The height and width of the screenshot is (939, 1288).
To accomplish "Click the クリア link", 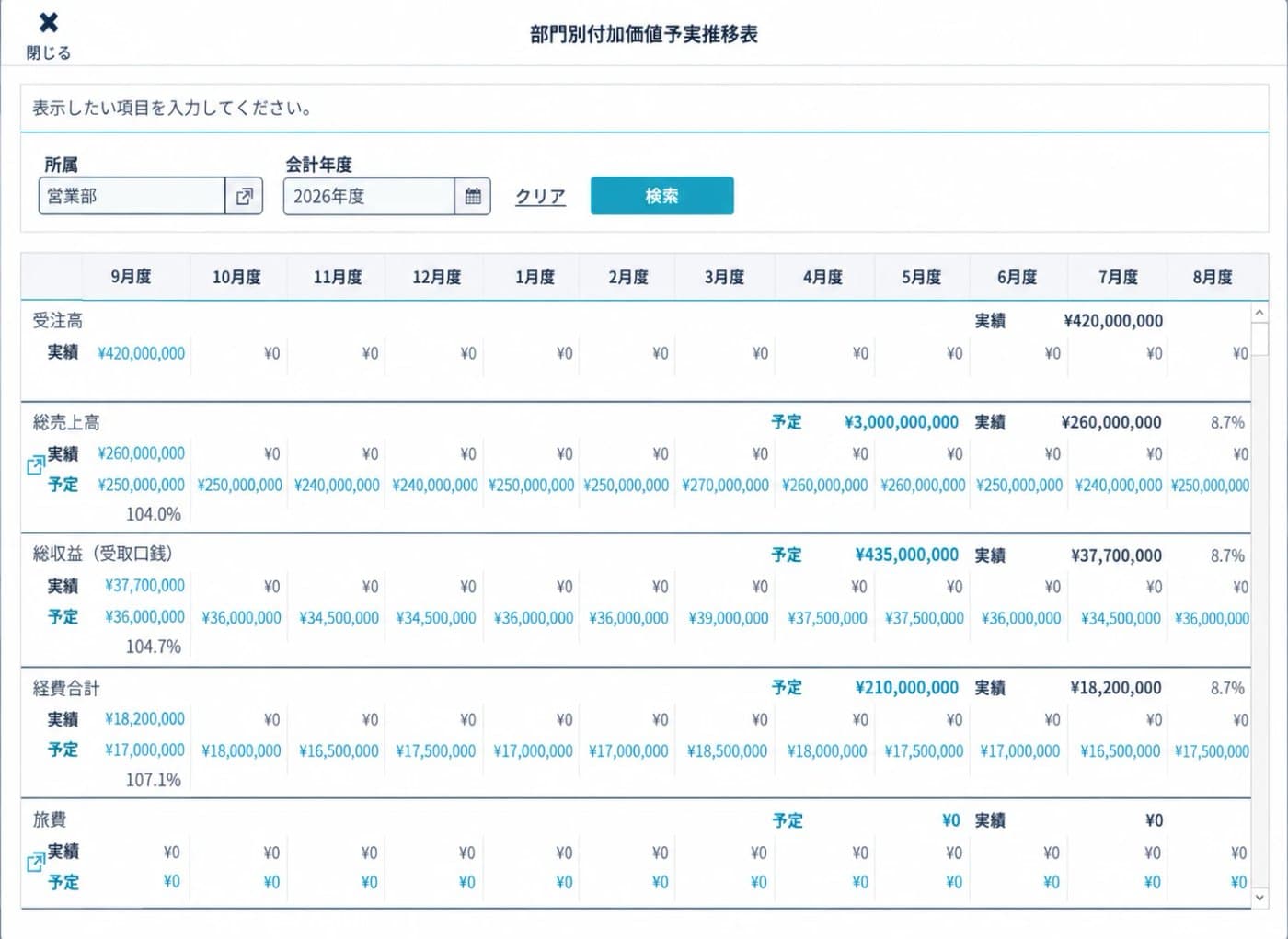I will [x=540, y=196].
